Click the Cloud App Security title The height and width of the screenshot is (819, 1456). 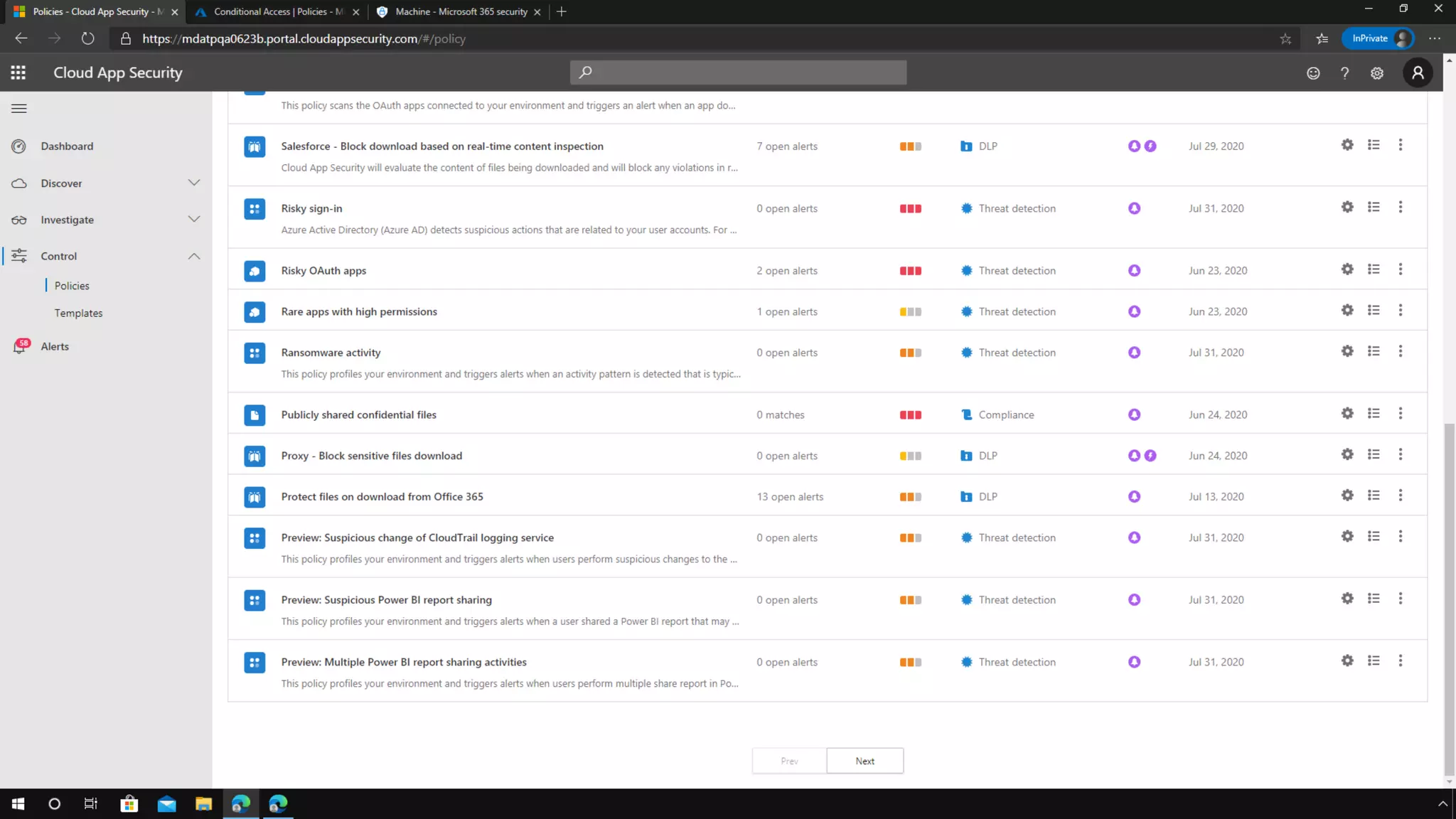click(118, 73)
